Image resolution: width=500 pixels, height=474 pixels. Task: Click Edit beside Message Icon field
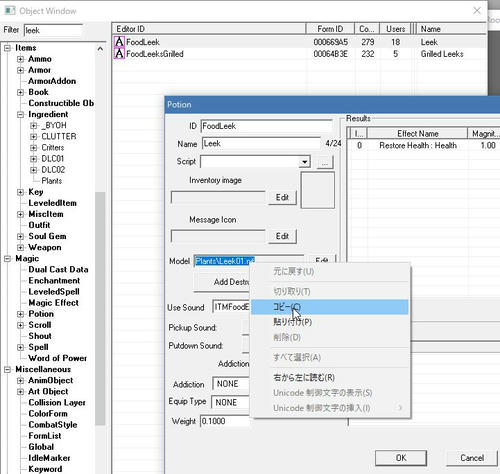tap(282, 236)
